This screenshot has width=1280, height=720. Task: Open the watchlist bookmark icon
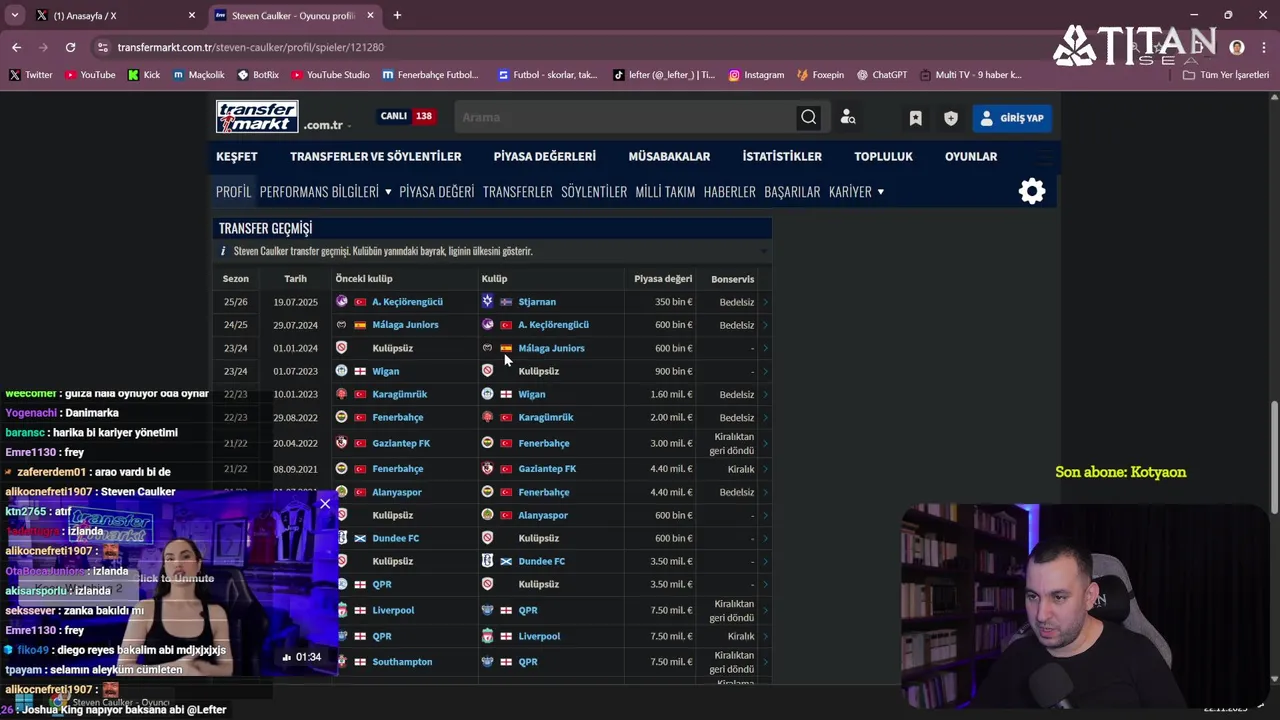tap(915, 118)
